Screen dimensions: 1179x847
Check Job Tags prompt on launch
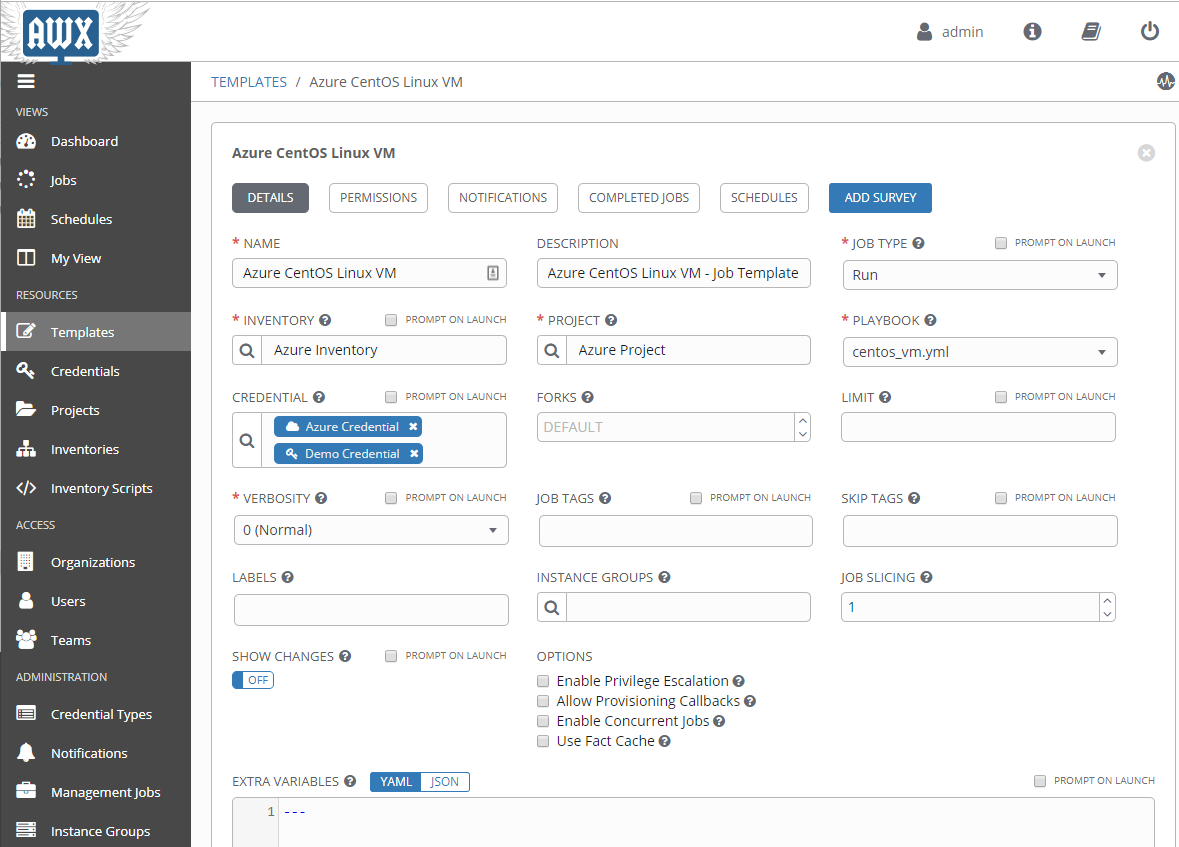696,498
